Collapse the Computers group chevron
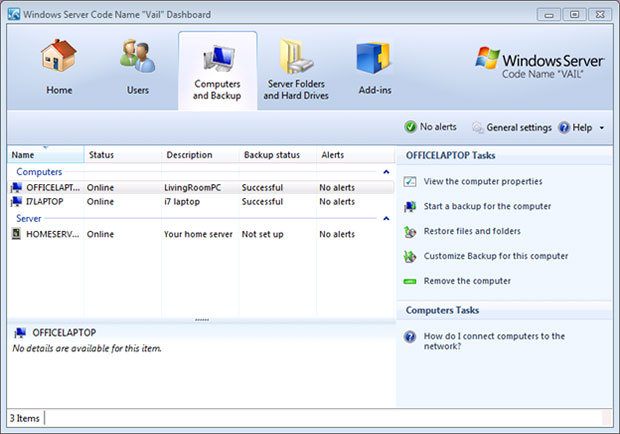 [386, 172]
